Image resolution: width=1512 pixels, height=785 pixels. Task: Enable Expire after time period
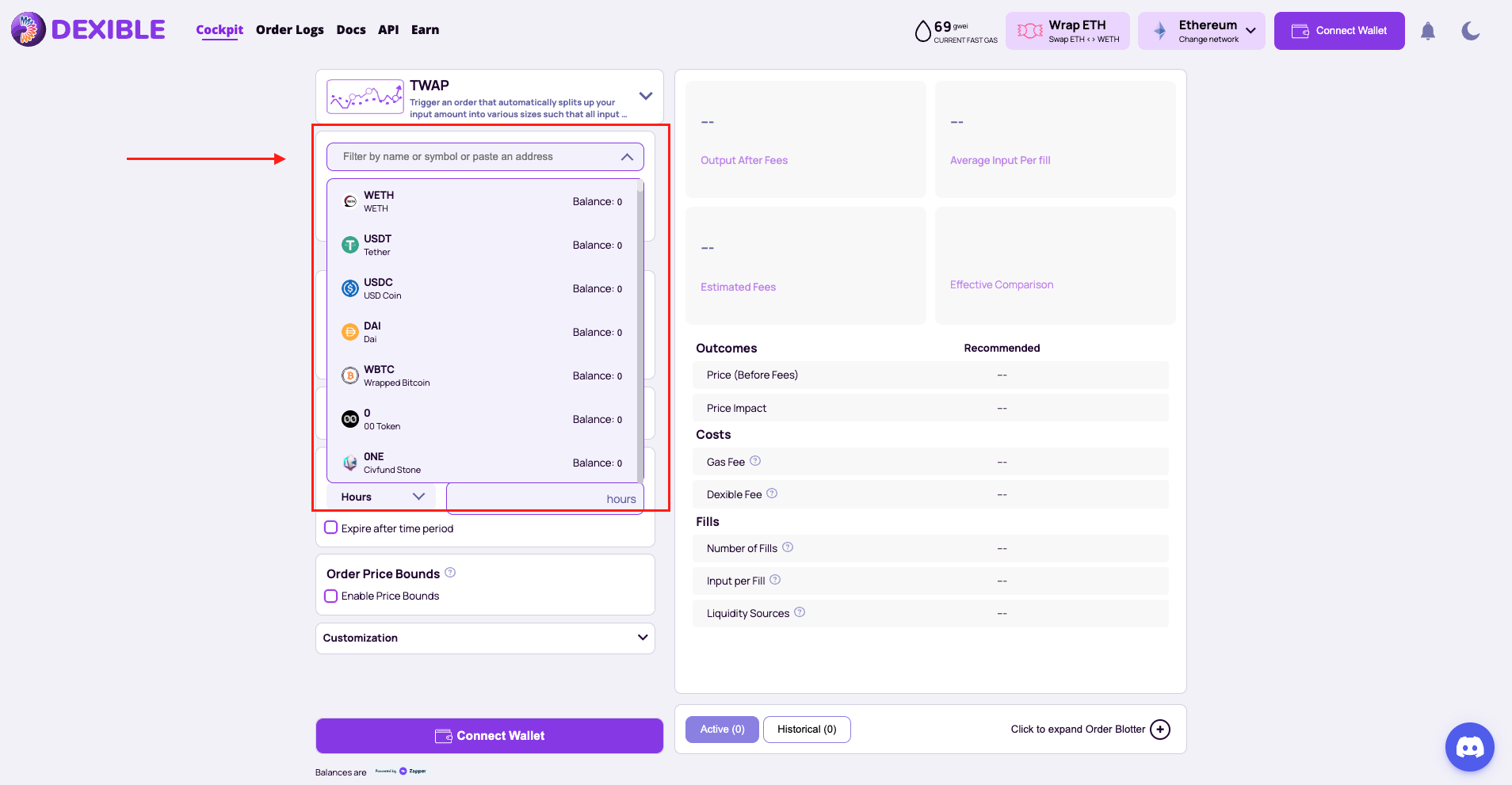coord(331,528)
